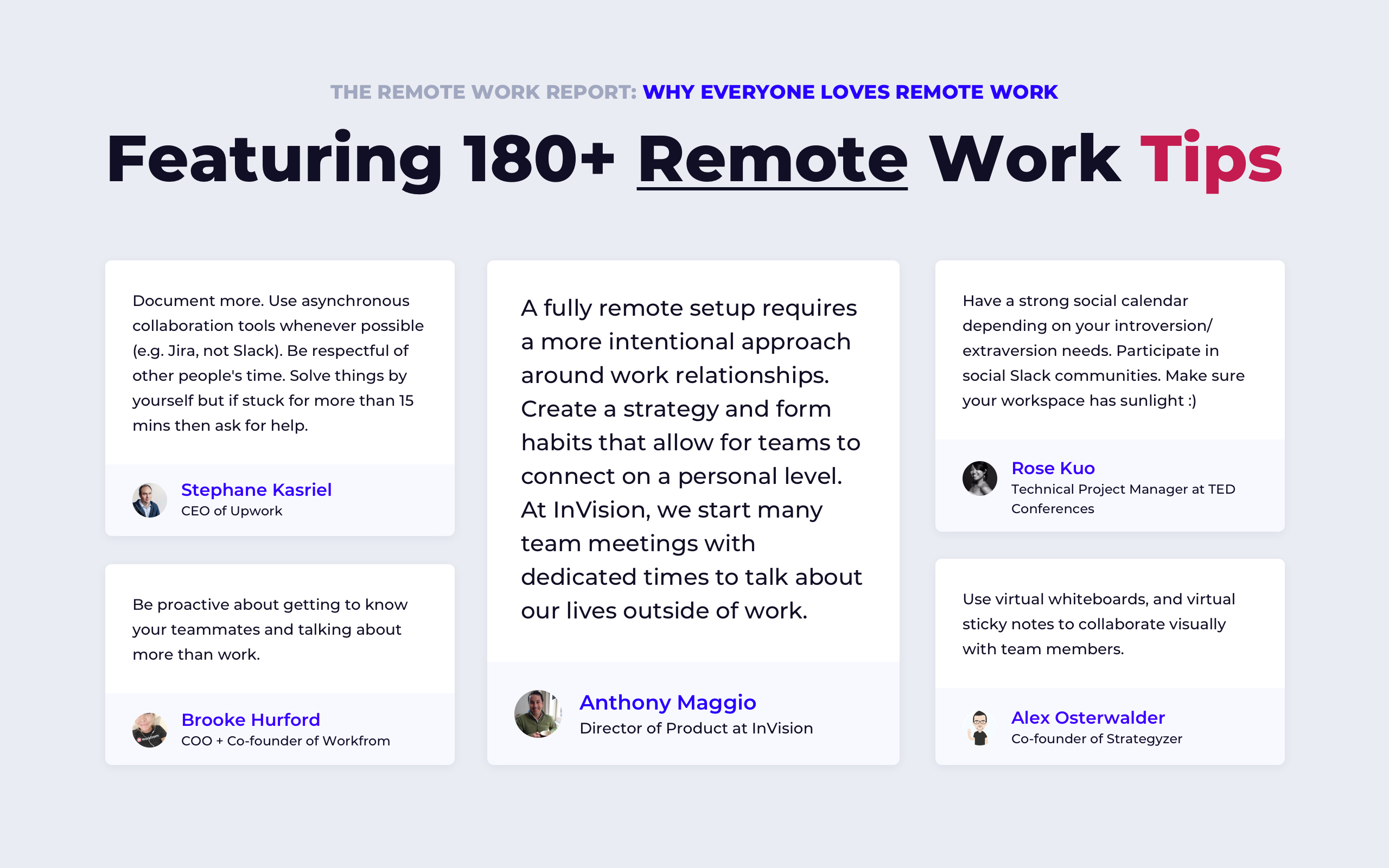Image resolution: width=1389 pixels, height=868 pixels.
Task: Click the 'Why Everyone Loves Remote Work' subtitle
Action: [850, 92]
